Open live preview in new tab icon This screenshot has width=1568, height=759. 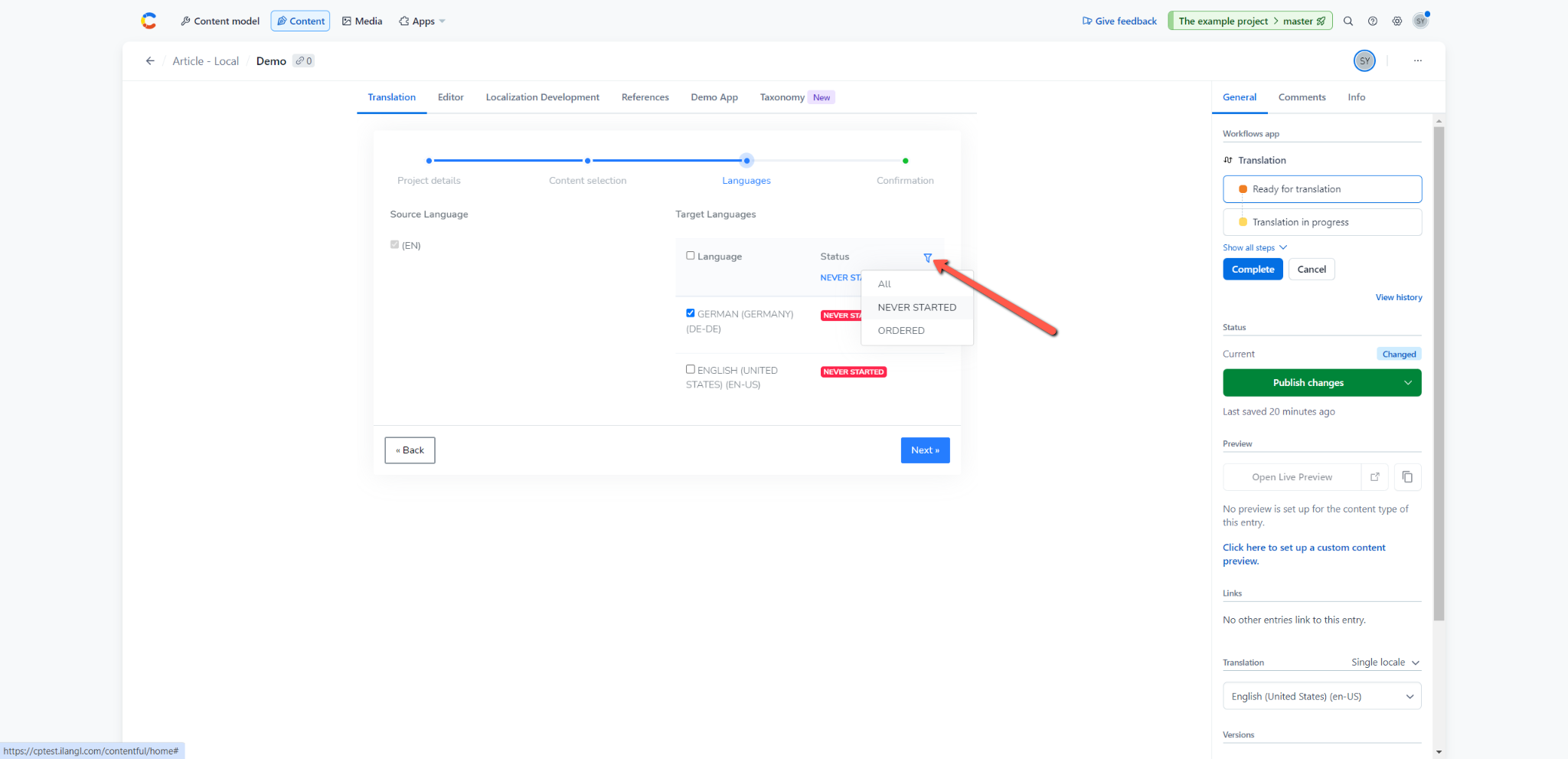point(1375,477)
